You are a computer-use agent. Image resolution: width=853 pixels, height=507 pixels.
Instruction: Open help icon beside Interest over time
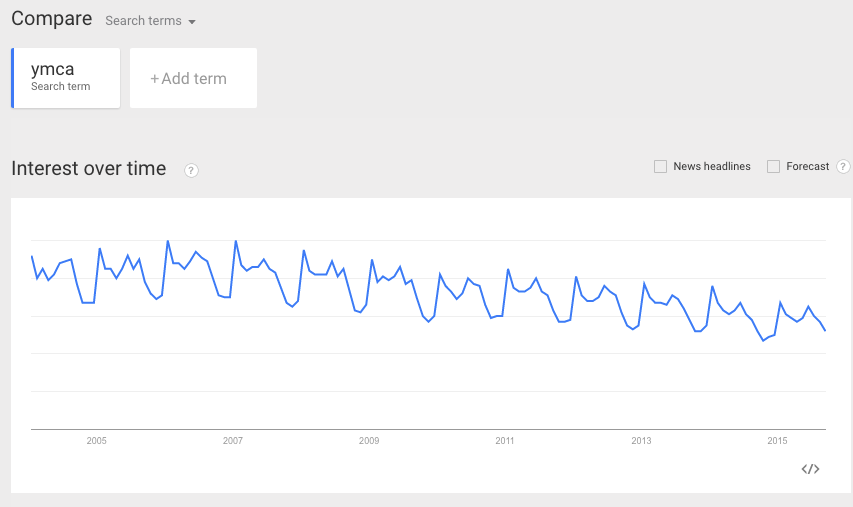click(x=191, y=170)
